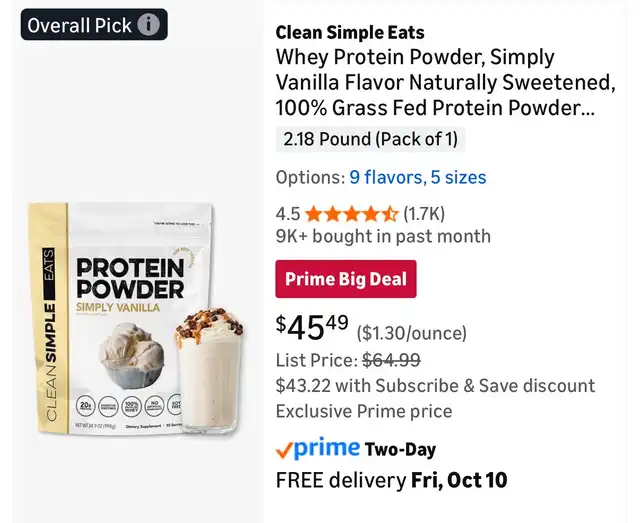
Task: Click the Subscribe & Save discount text
Action: [435, 385]
